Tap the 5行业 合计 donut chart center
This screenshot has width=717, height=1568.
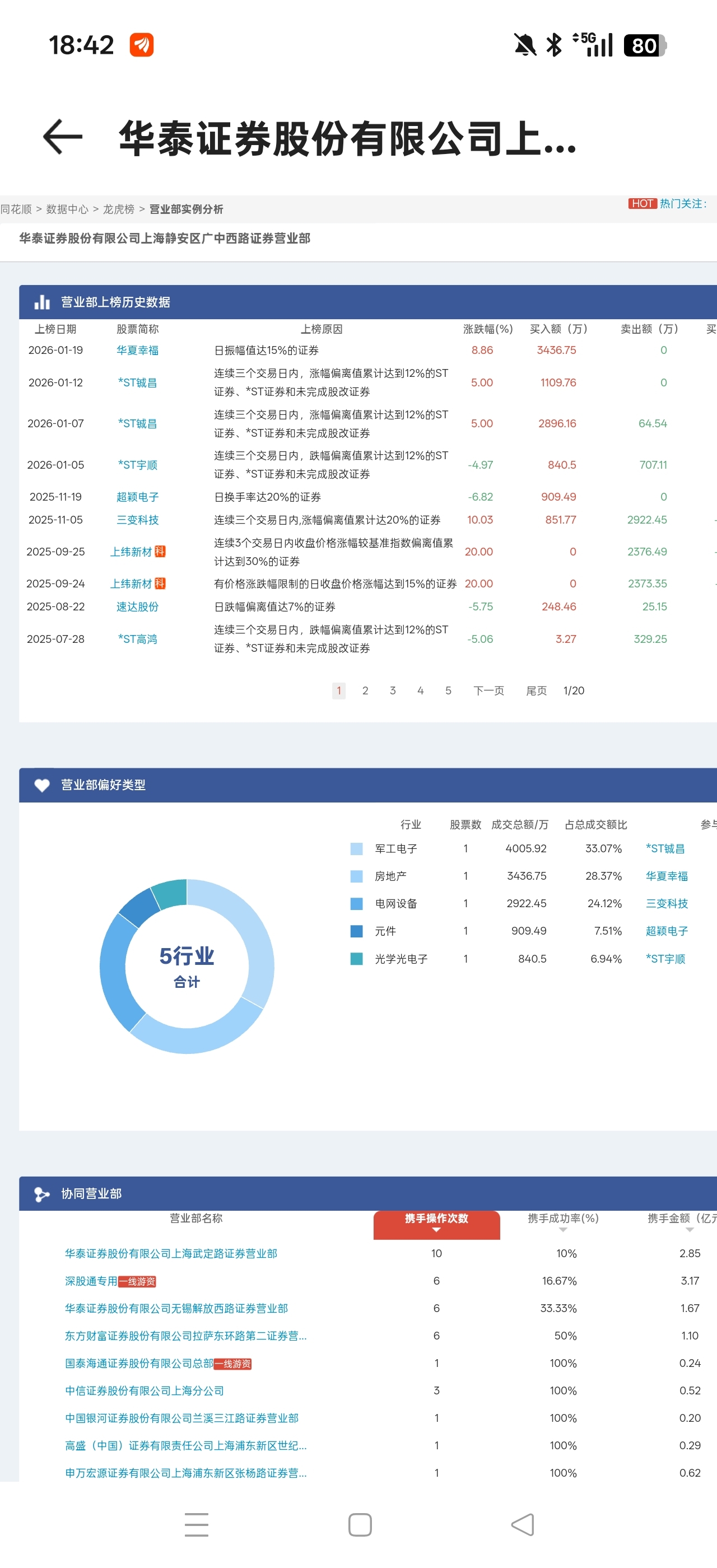click(187, 966)
